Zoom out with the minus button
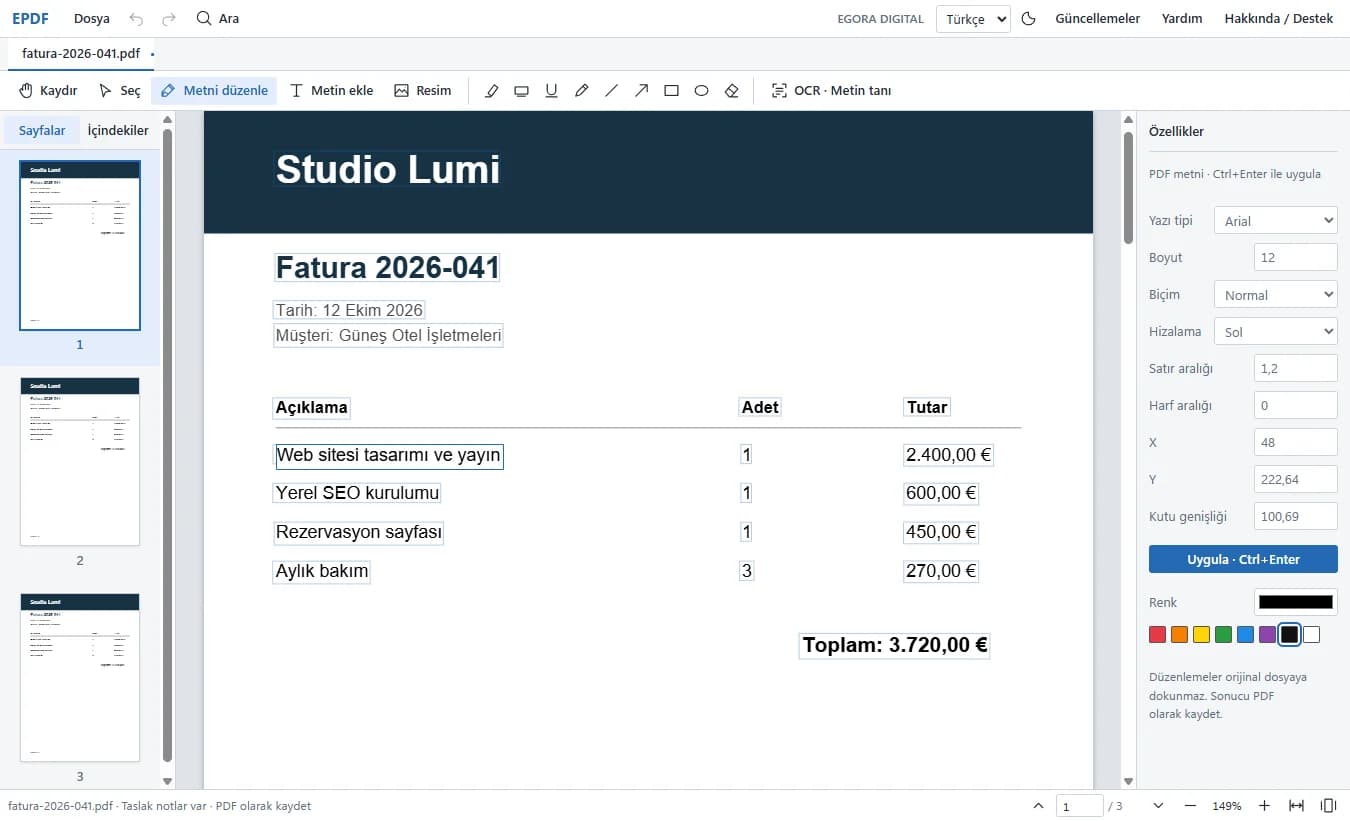This screenshot has height=821, width=1350. (1190, 805)
